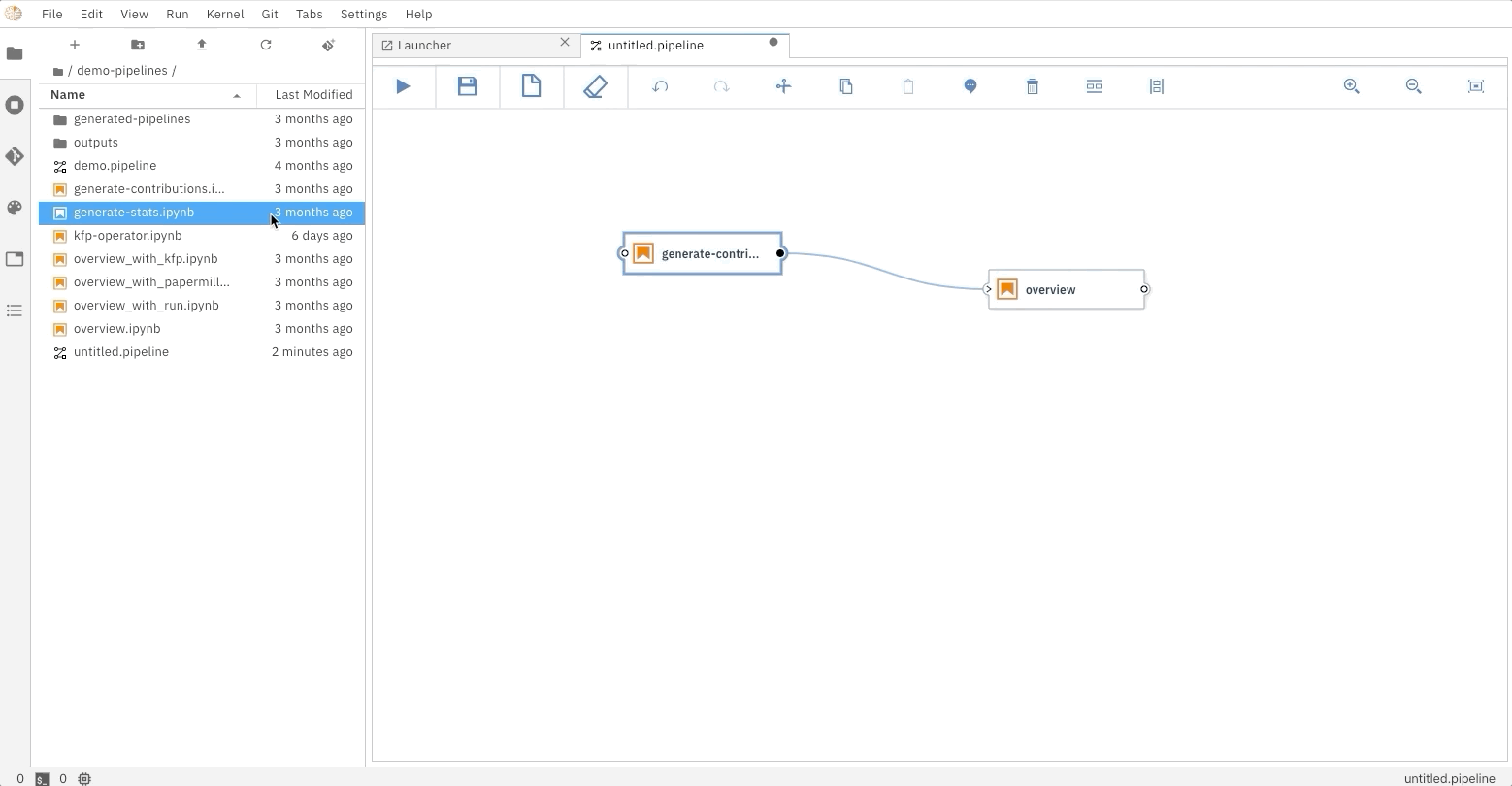Export the pipeline with the document icon
Image resolution: width=1512 pixels, height=786 pixels.
[531, 86]
